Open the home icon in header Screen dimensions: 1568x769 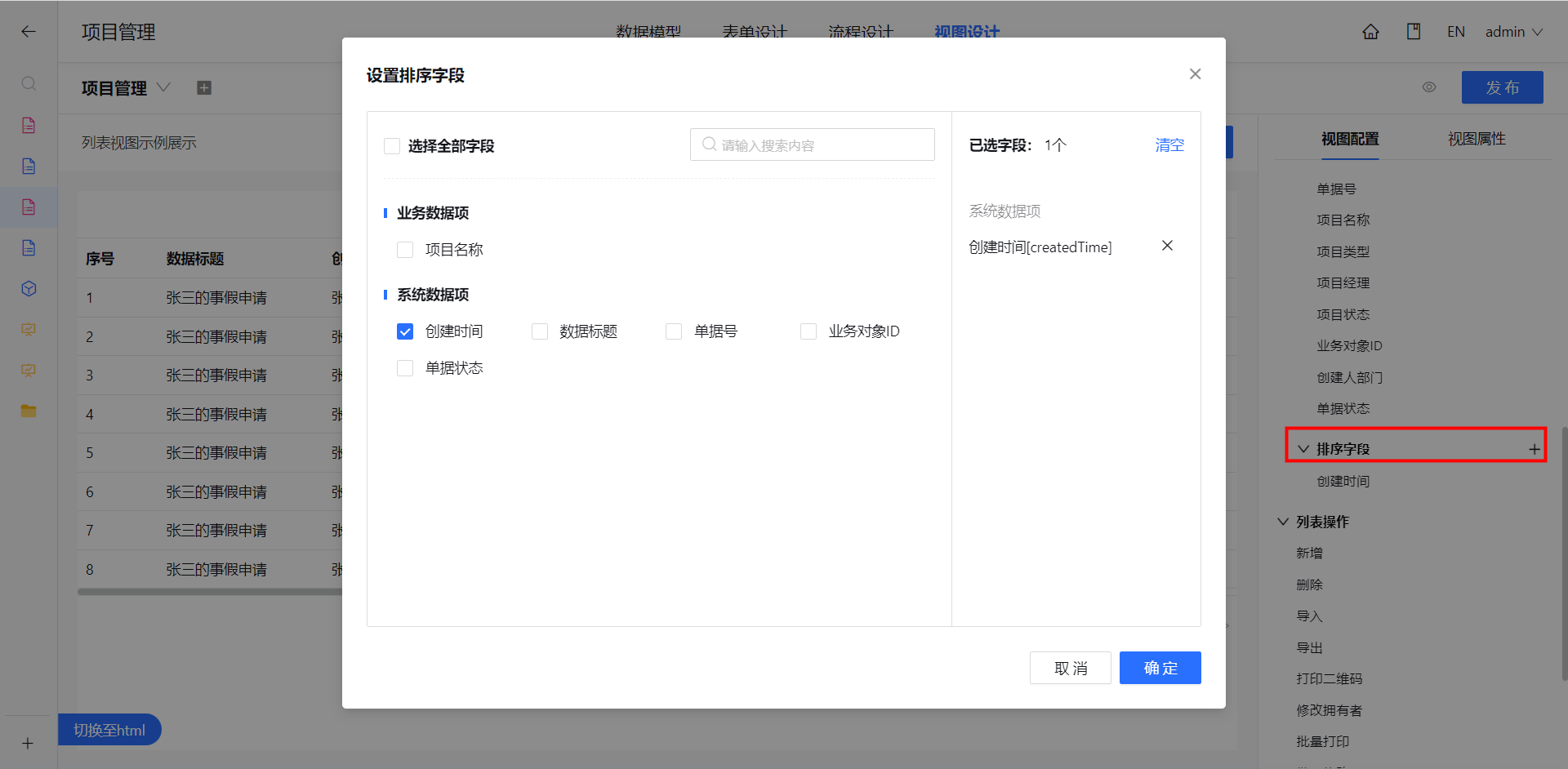[1370, 32]
